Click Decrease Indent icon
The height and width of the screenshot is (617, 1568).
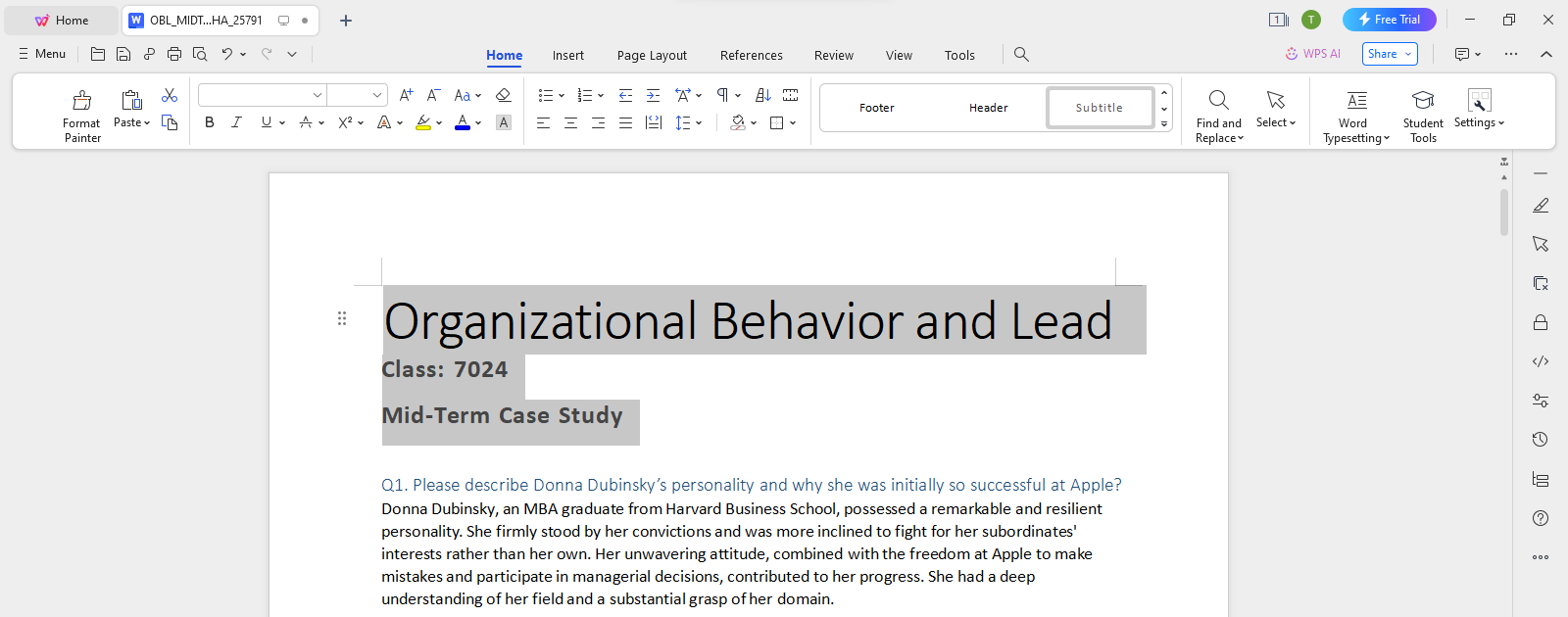click(625, 95)
